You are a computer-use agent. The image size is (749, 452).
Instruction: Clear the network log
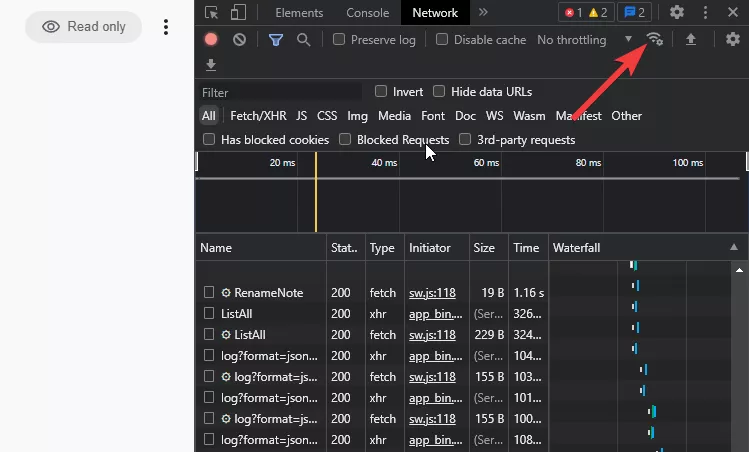click(x=239, y=39)
